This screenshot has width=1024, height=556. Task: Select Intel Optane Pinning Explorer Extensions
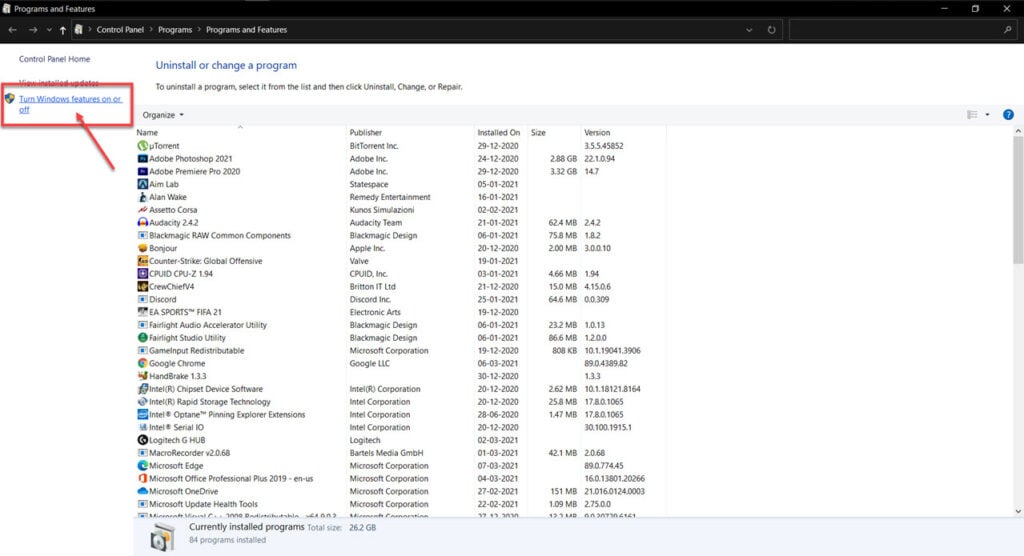400,414
